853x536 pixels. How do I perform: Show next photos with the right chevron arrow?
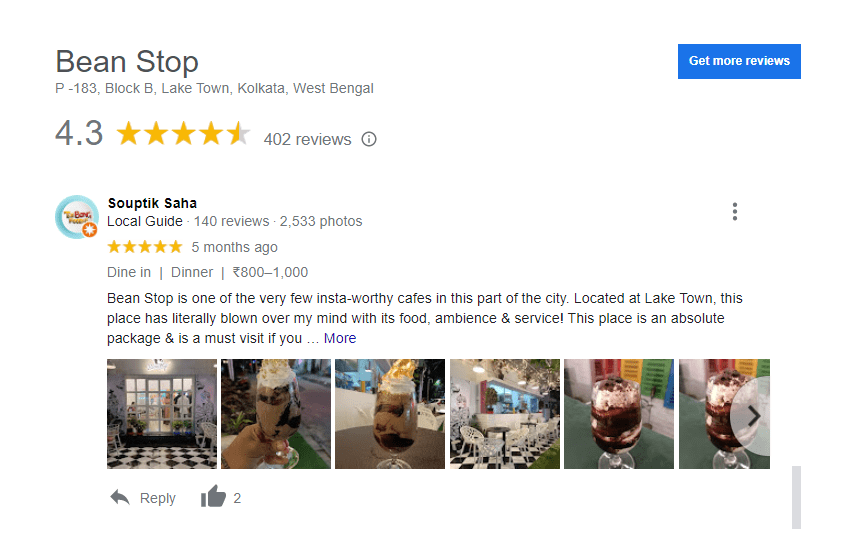click(753, 416)
